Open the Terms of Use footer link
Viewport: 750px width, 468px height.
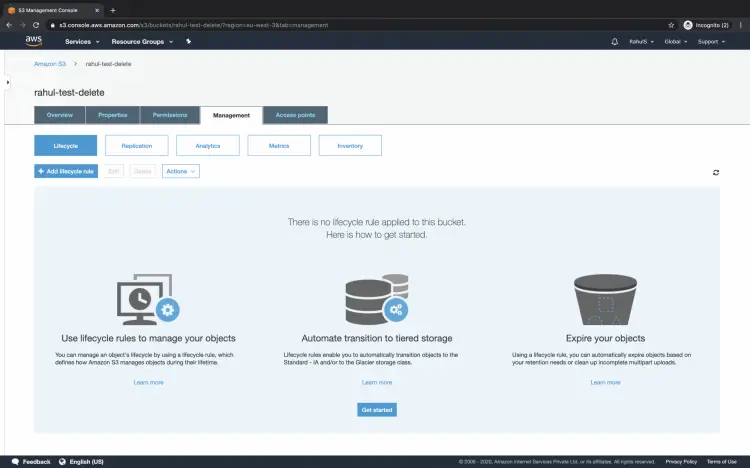722,462
